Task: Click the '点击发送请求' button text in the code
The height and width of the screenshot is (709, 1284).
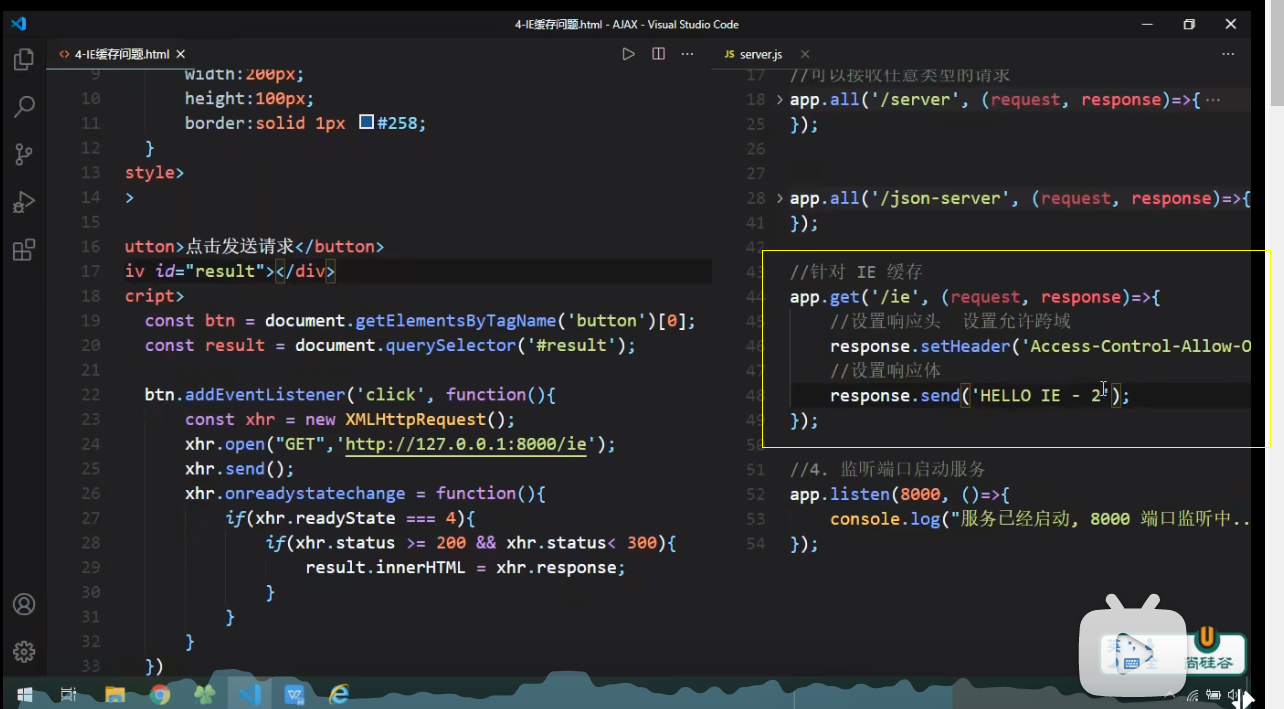Action: tap(240, 247)
